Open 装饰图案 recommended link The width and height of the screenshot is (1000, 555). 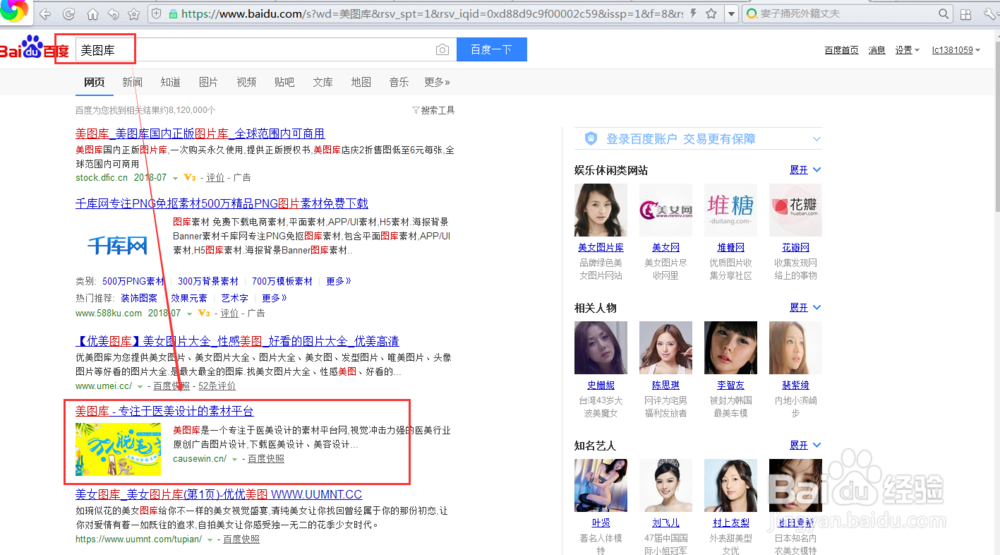[x=138, y=298]
